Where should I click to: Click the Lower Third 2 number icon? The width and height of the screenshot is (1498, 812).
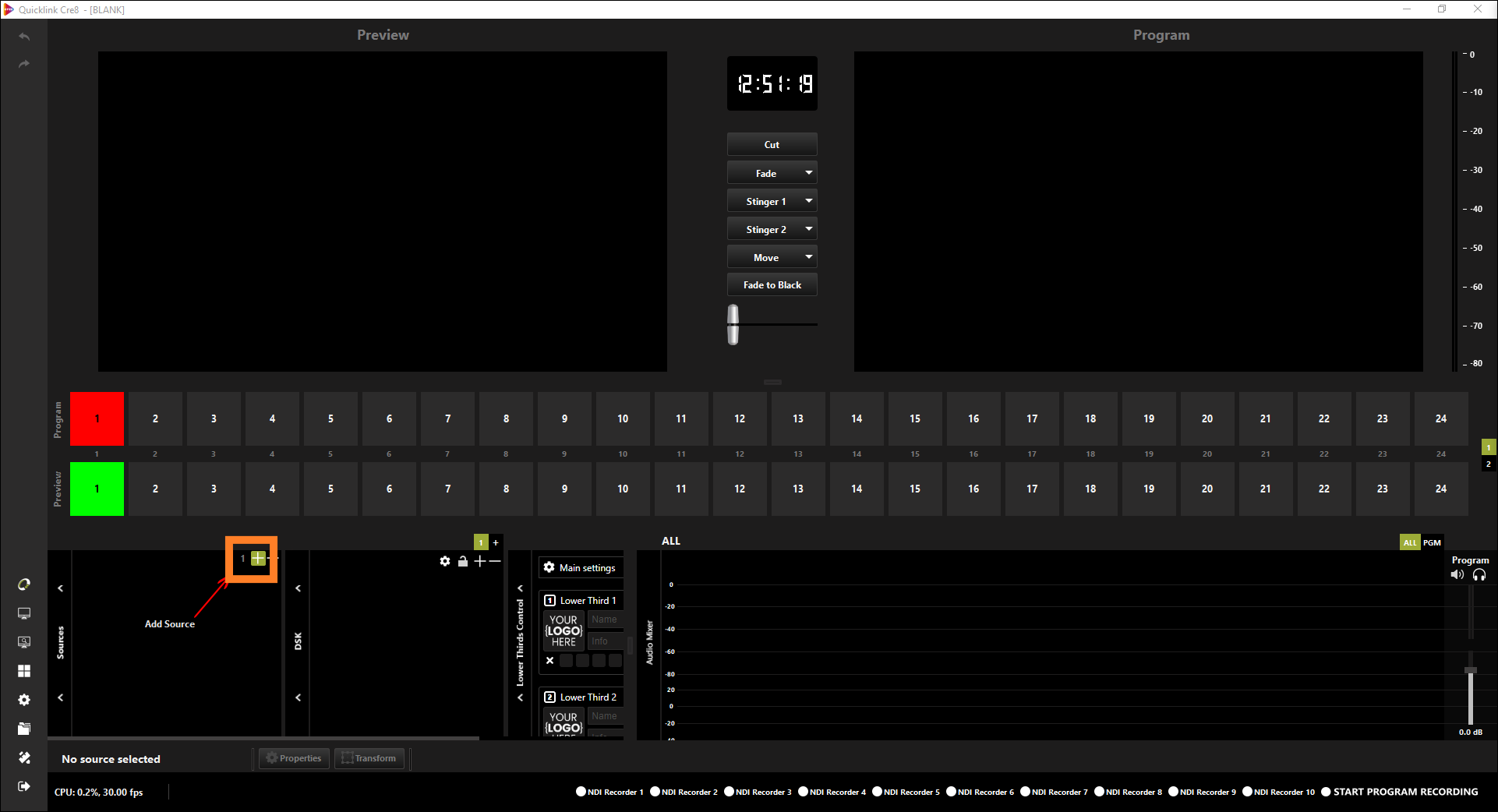[549, 697]
